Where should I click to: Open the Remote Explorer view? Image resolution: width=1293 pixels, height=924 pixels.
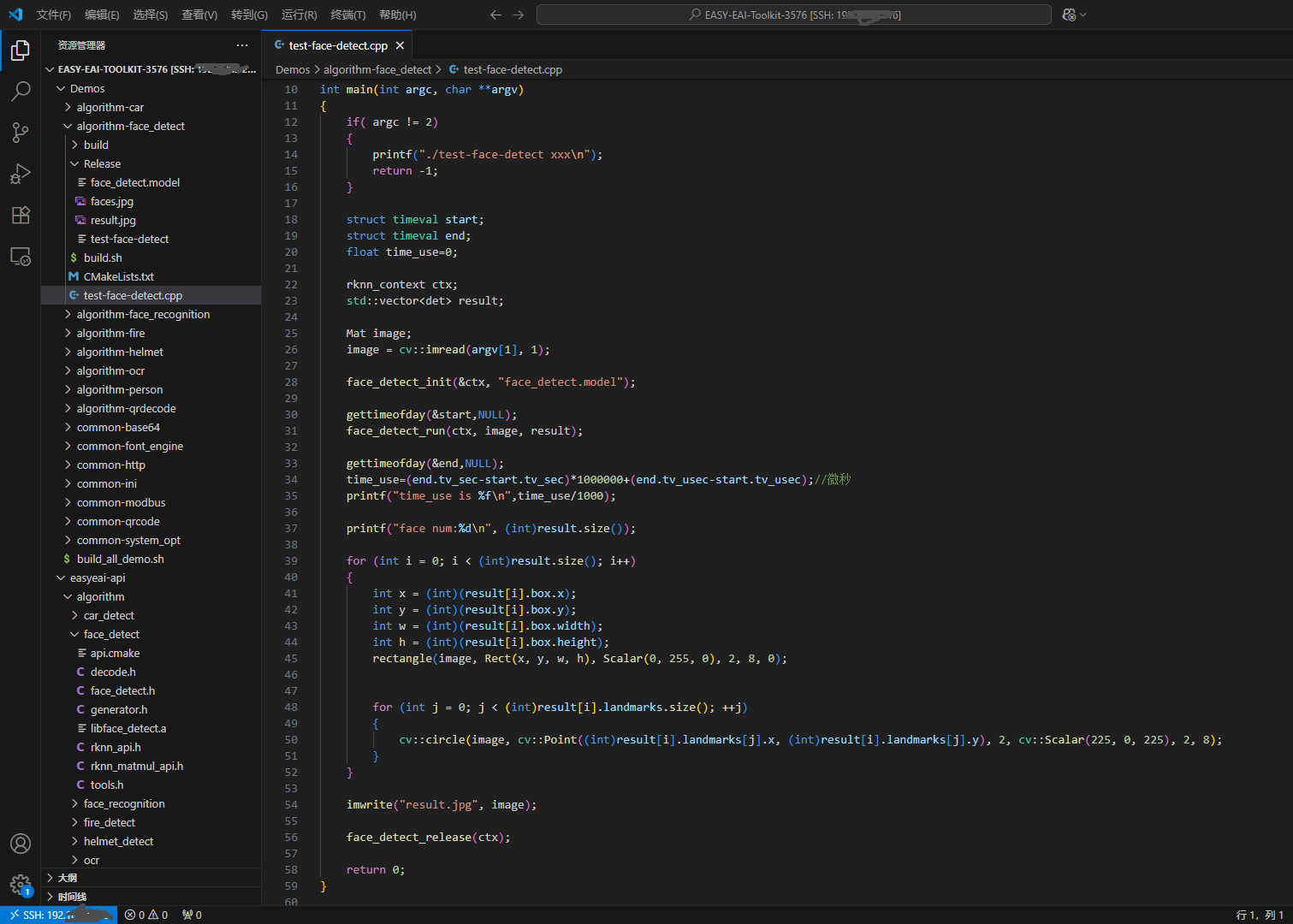click(x=21, y=256)
